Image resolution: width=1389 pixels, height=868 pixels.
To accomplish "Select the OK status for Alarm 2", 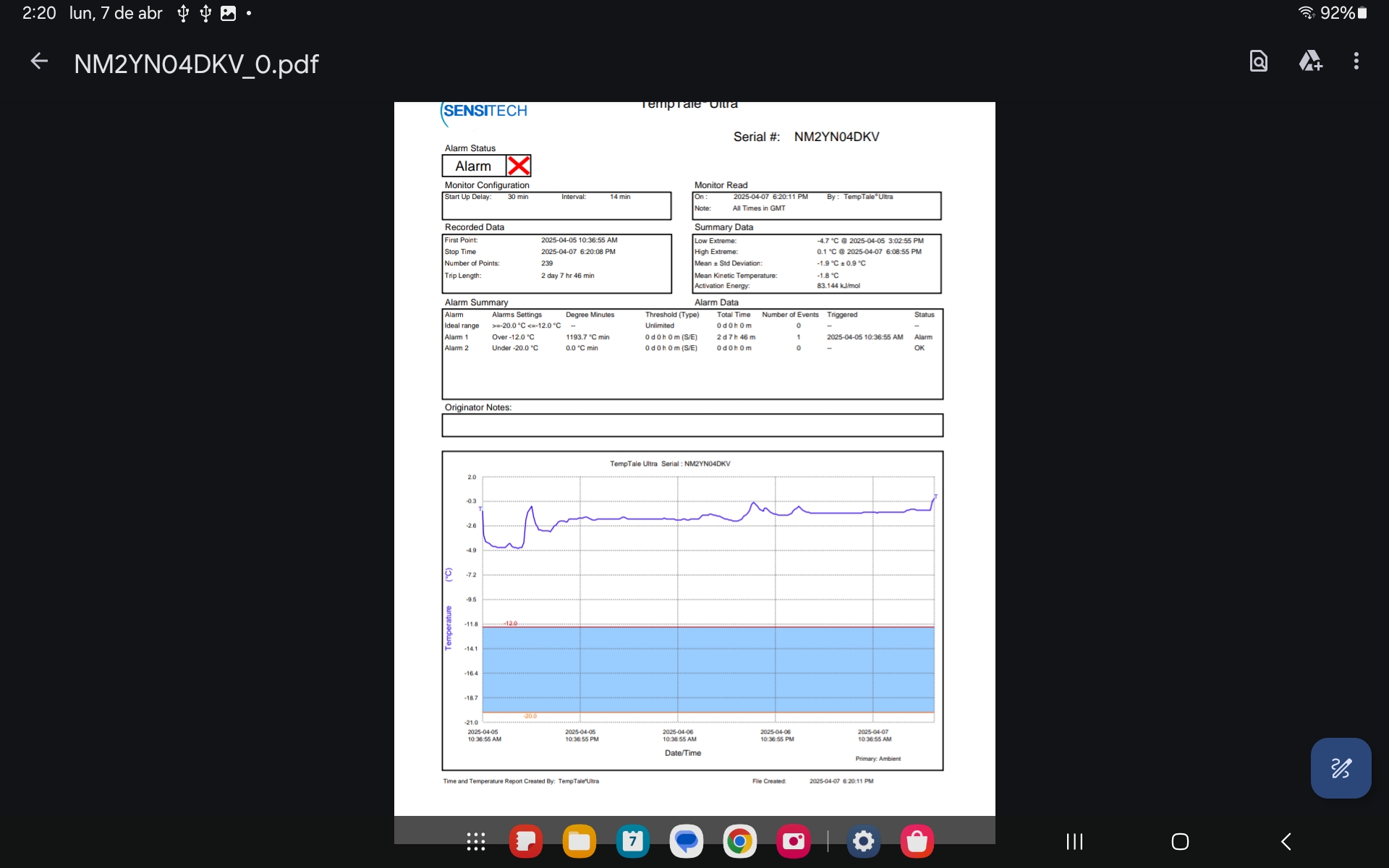I will (919, 348).
